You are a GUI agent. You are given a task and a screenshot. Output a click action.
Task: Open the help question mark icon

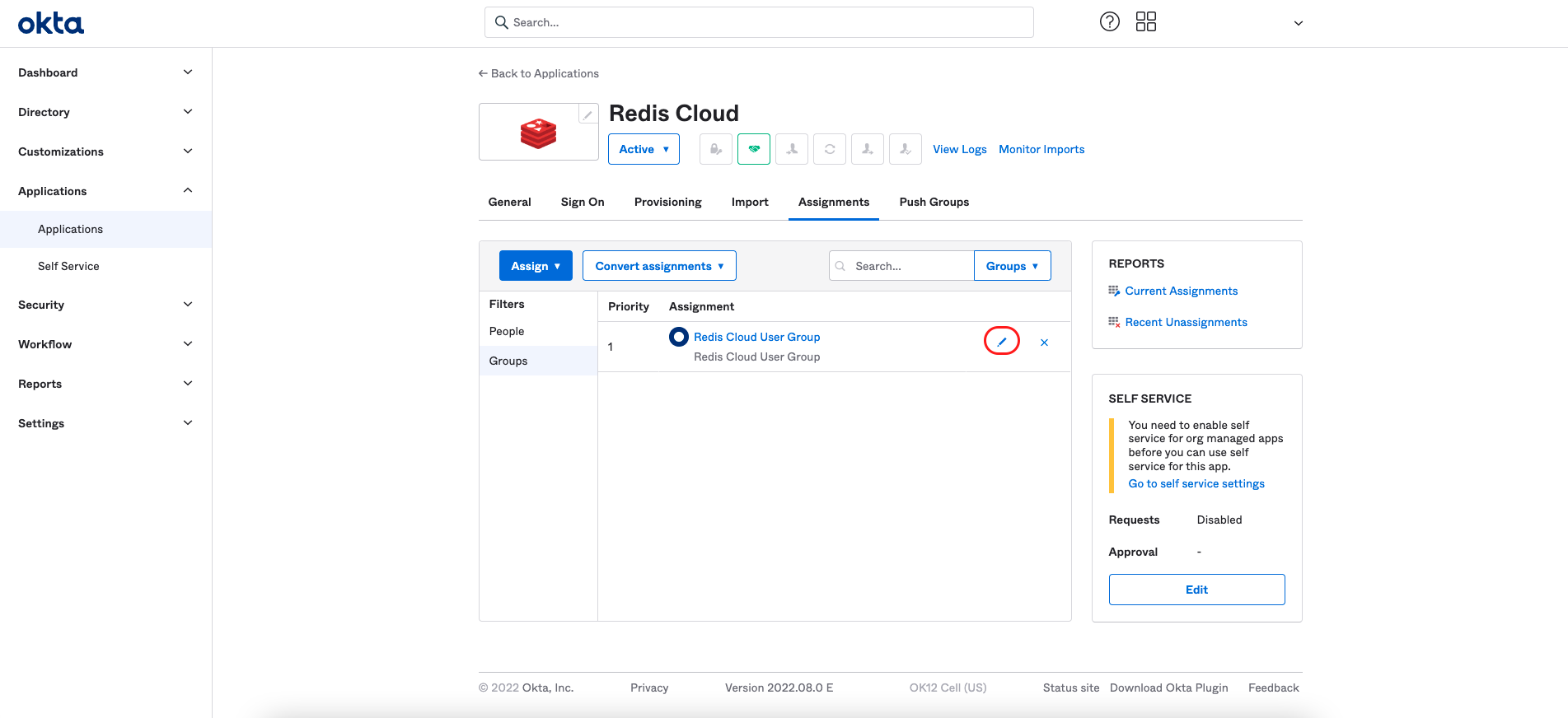(x=1109, y=22)
